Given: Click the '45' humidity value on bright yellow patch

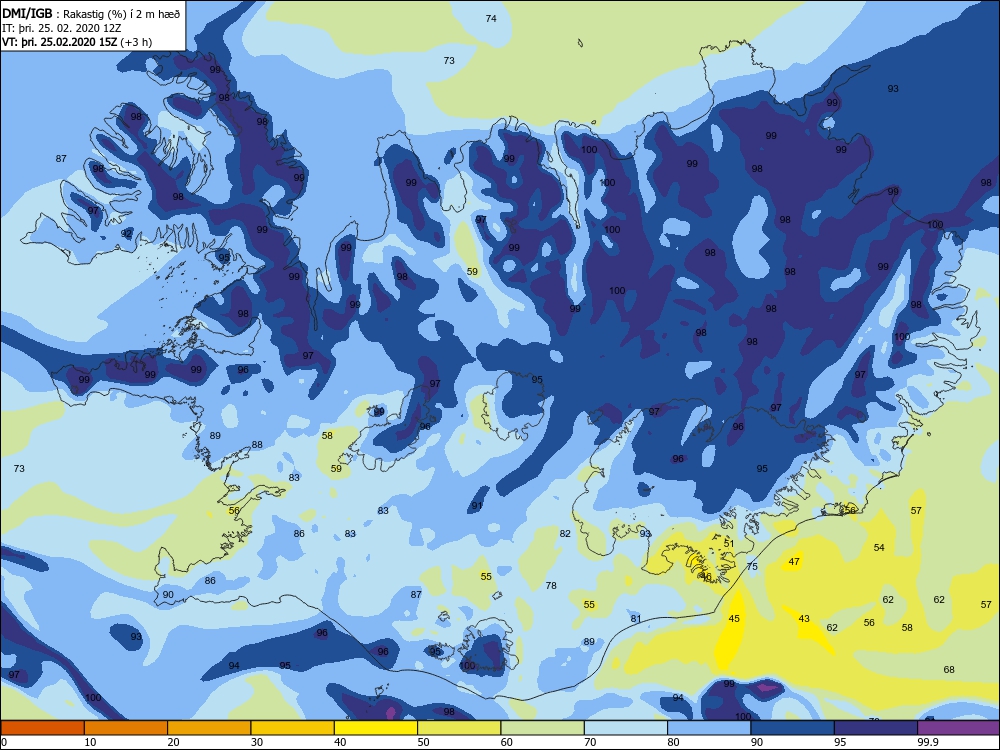Looking at the screenshot, I should (734, 619).
